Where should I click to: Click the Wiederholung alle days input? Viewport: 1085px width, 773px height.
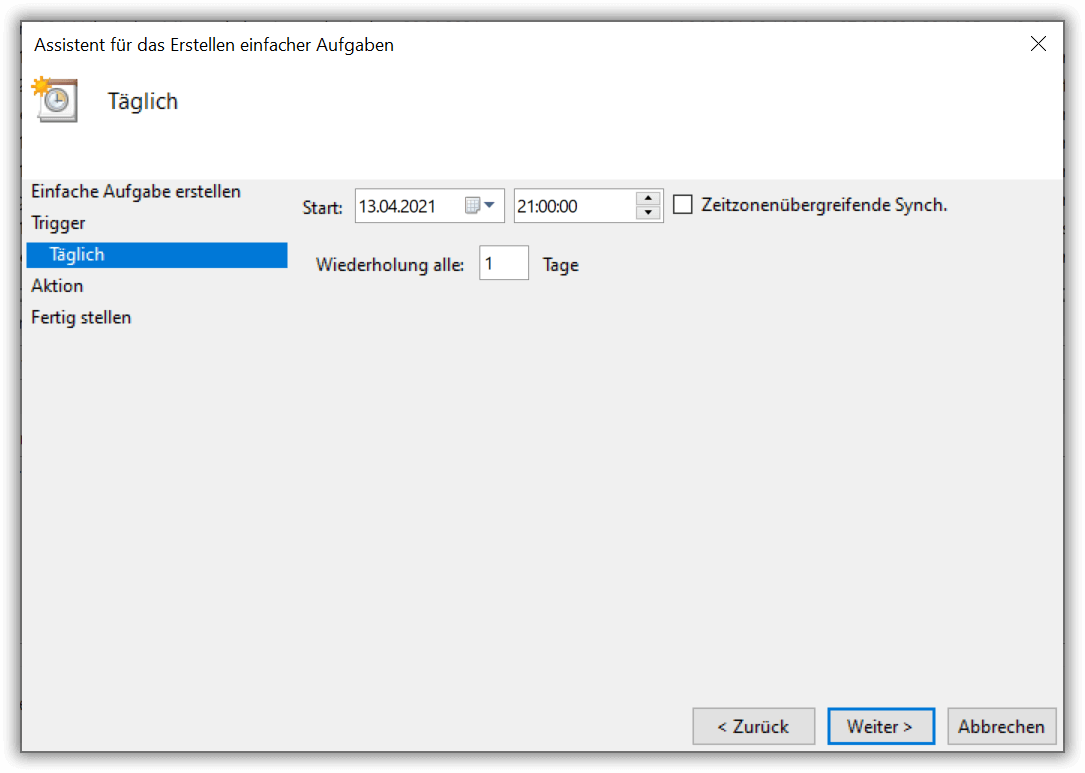tap(504, 263)
